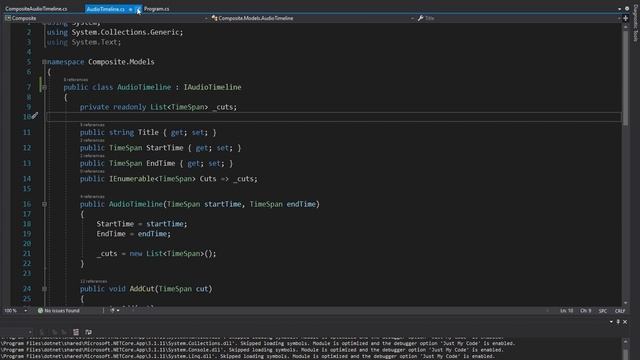The width and height of the screenshot is (640, 360).
Task: Click the CRLF line ending indicator
Action: click(x=620, y=311)
